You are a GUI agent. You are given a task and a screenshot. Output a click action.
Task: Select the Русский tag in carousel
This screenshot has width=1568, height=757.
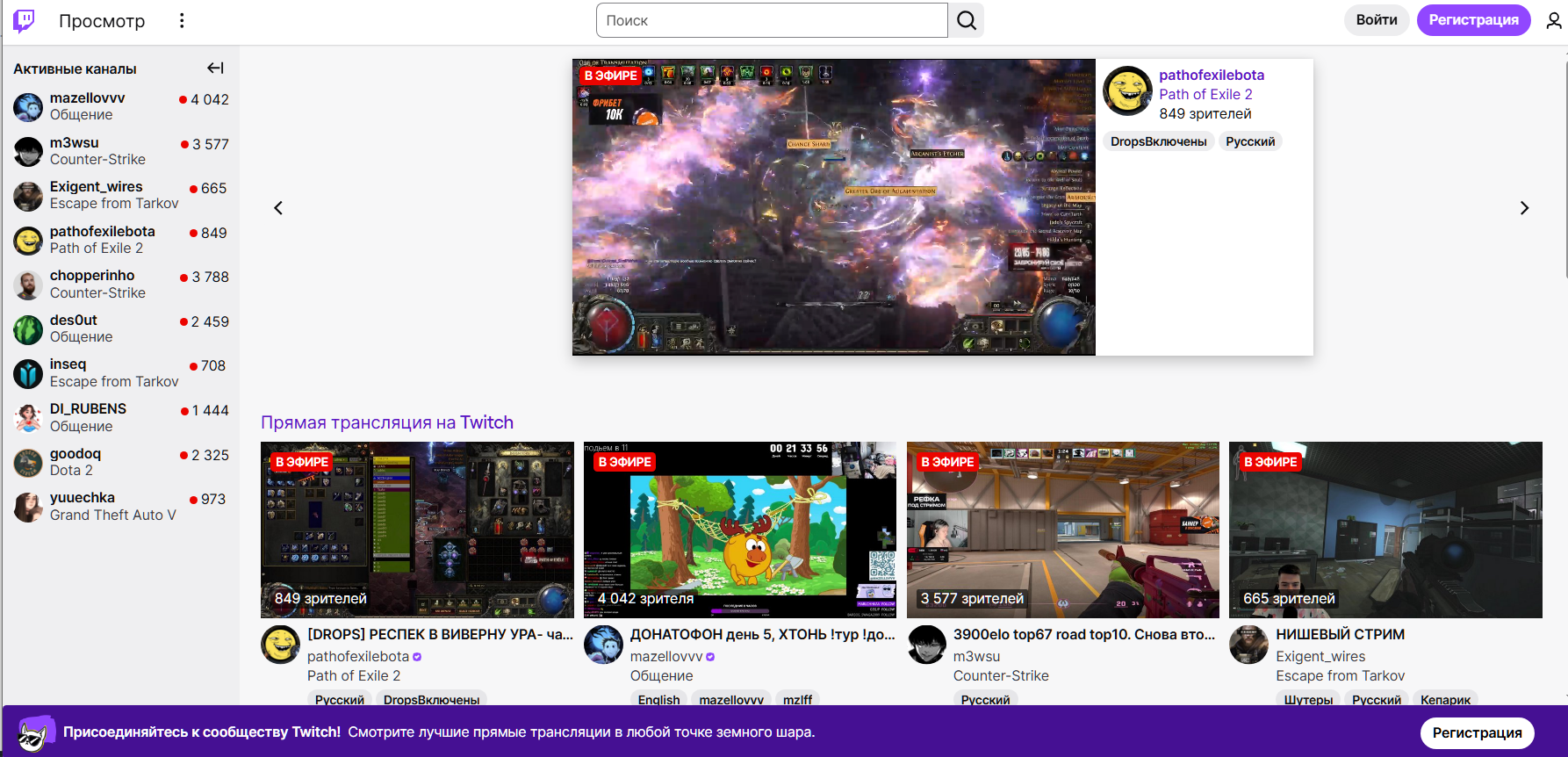point(1250,141)
